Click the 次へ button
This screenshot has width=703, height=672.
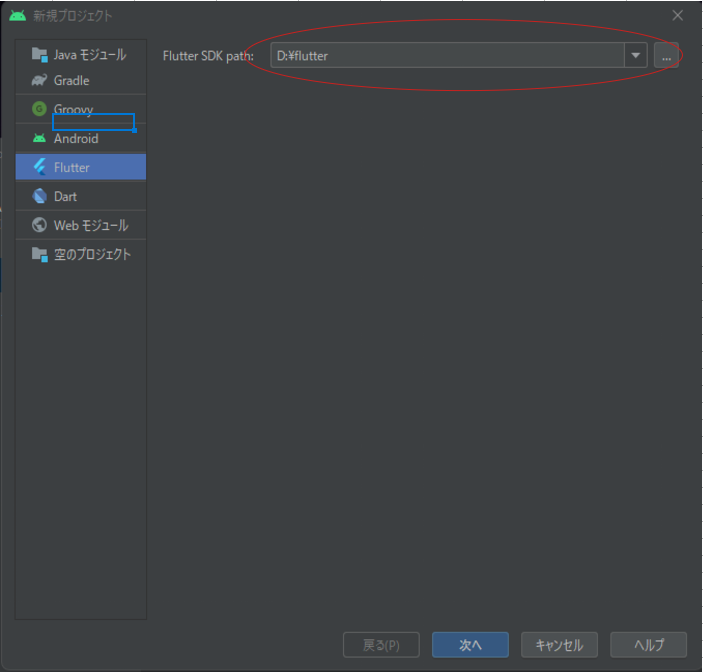(470, 645)
